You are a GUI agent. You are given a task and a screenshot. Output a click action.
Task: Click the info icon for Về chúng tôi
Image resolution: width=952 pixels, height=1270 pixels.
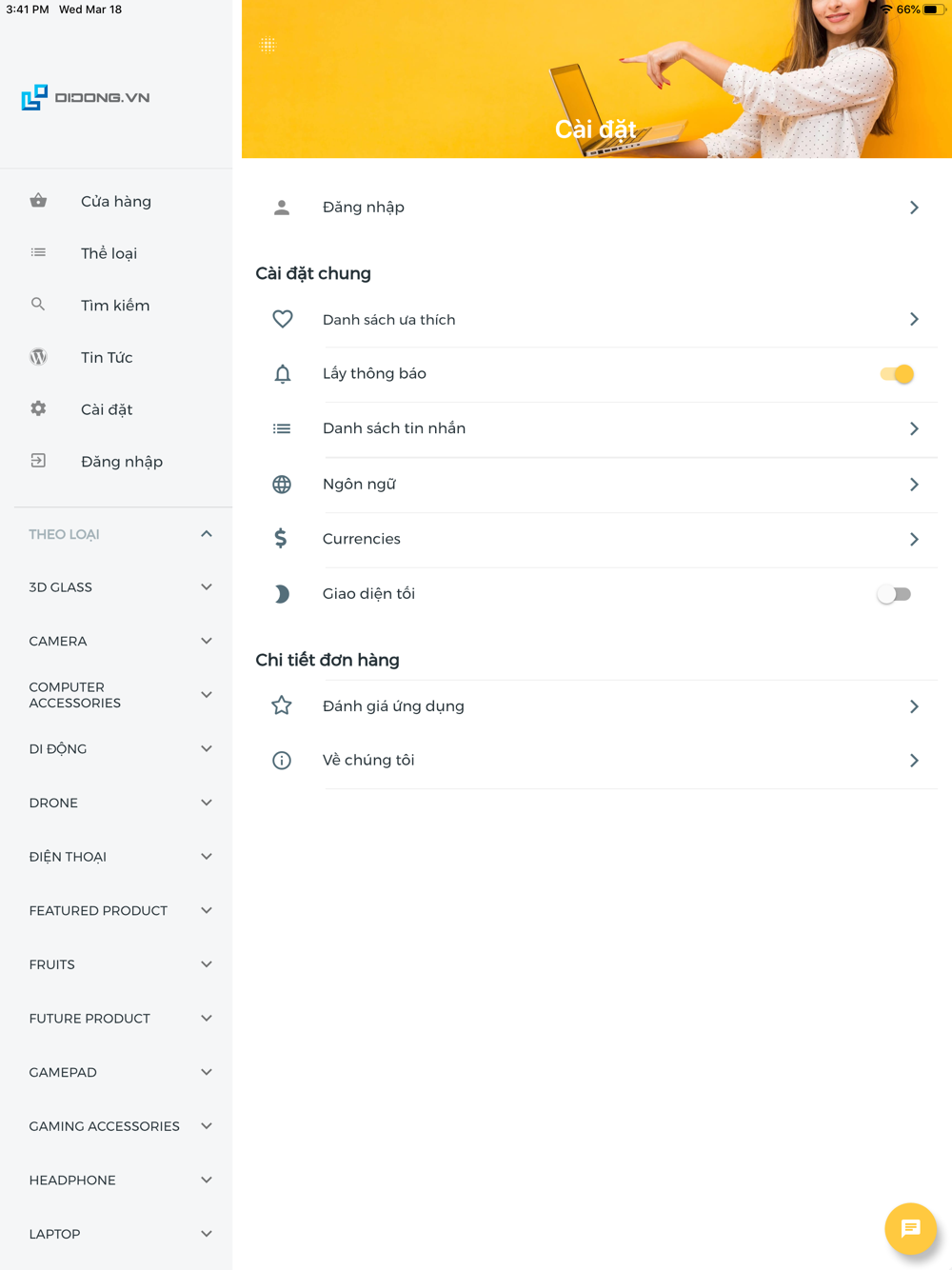pos(282,761)
